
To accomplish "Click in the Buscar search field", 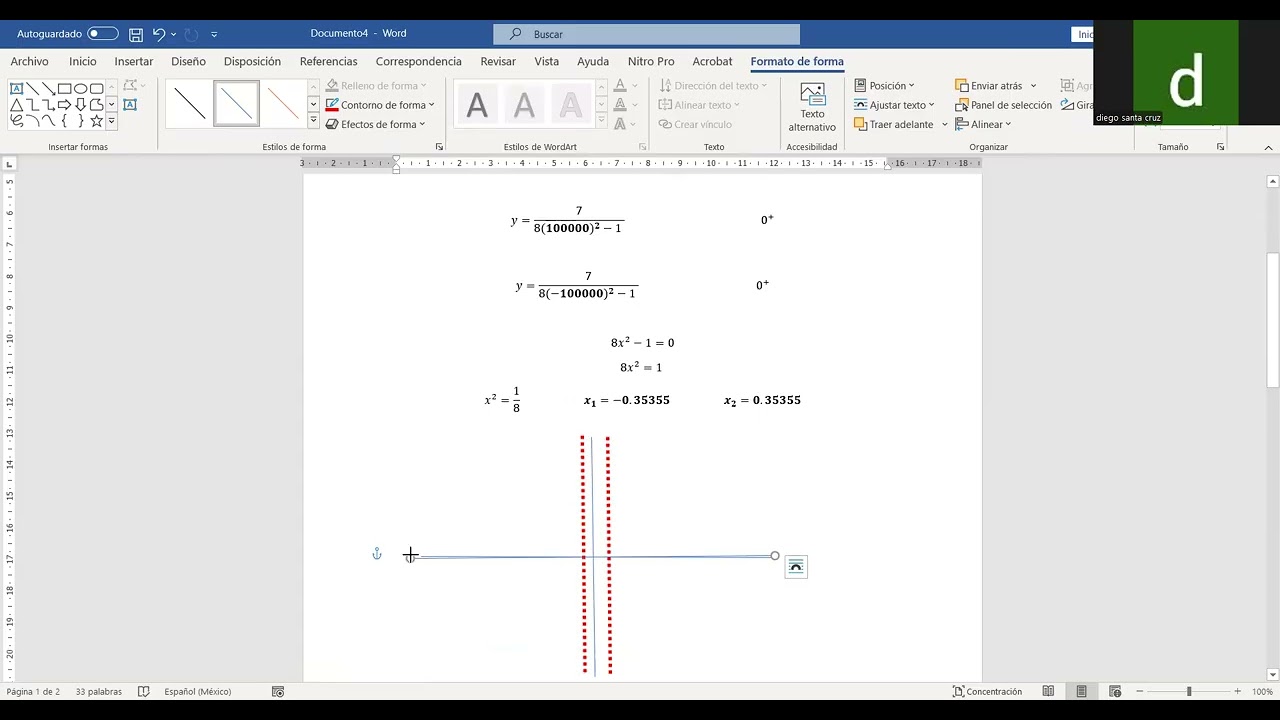I will (x=646, y=34).
